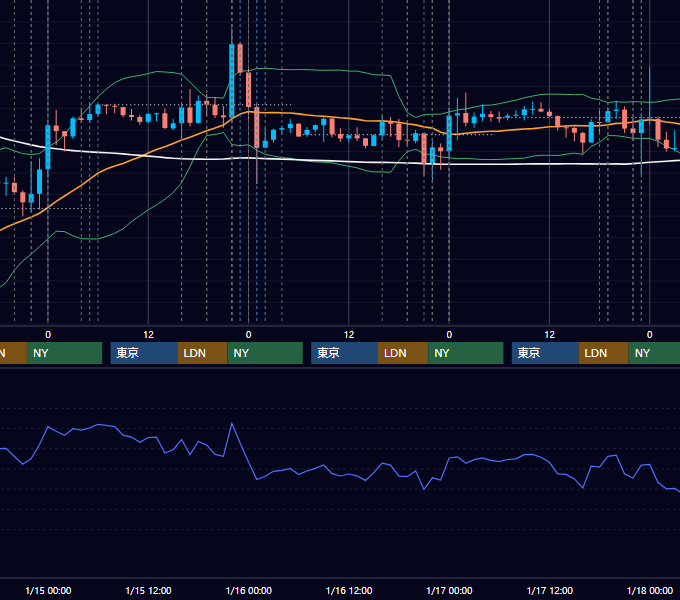Select the LDN session block on 1/17
This screenshot has height=600, width=680.
tap(604, 353)
